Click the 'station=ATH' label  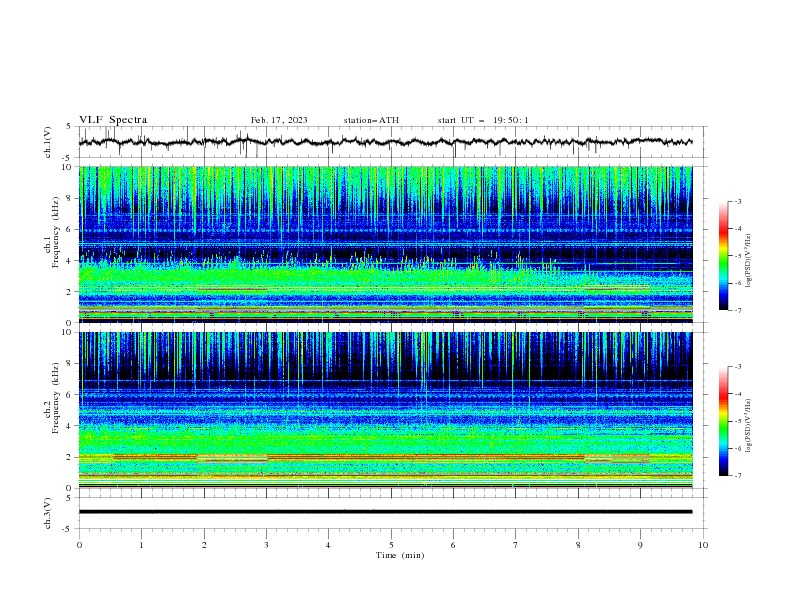point(371,120)
